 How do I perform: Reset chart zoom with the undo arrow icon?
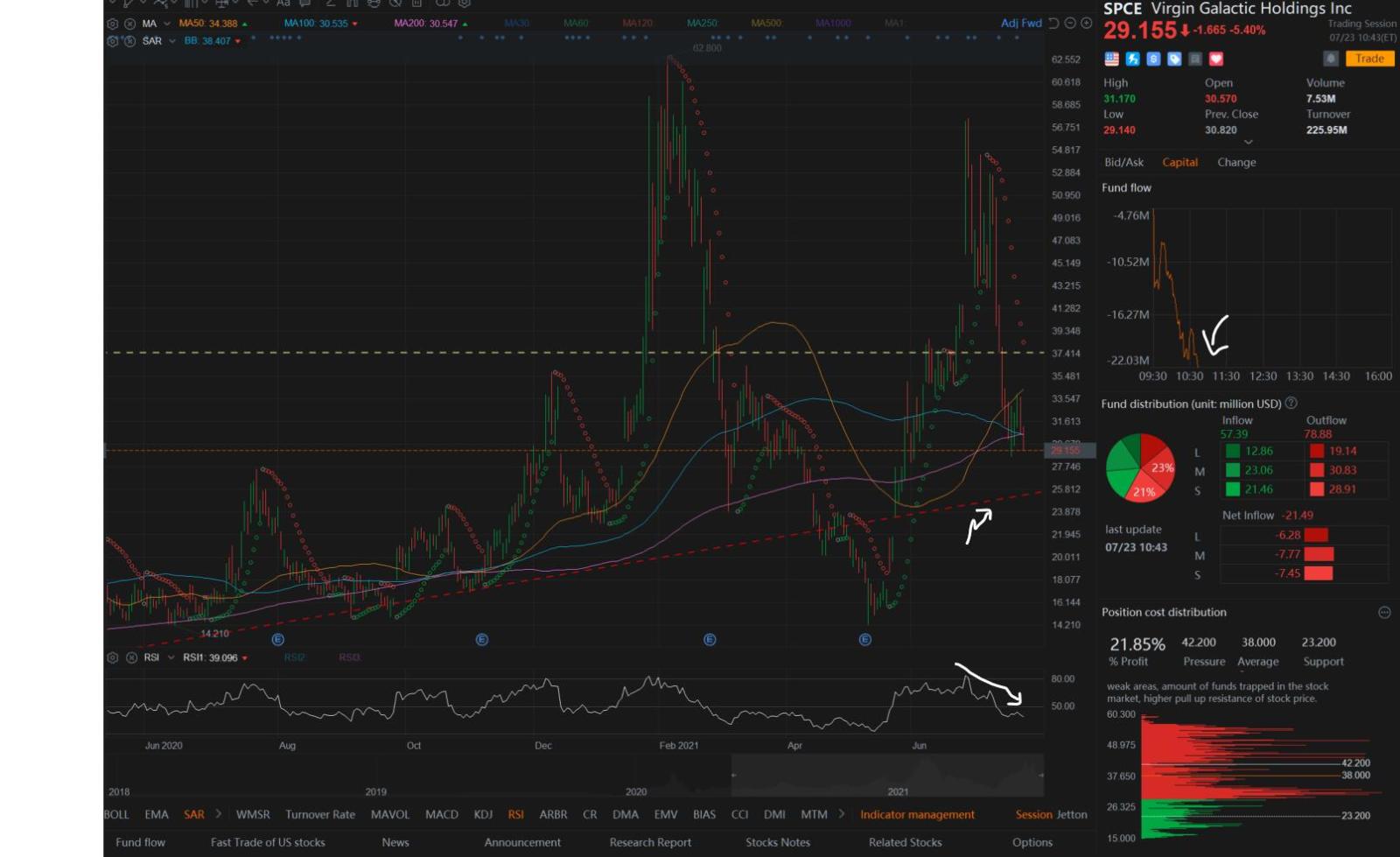click(1053, 24)
